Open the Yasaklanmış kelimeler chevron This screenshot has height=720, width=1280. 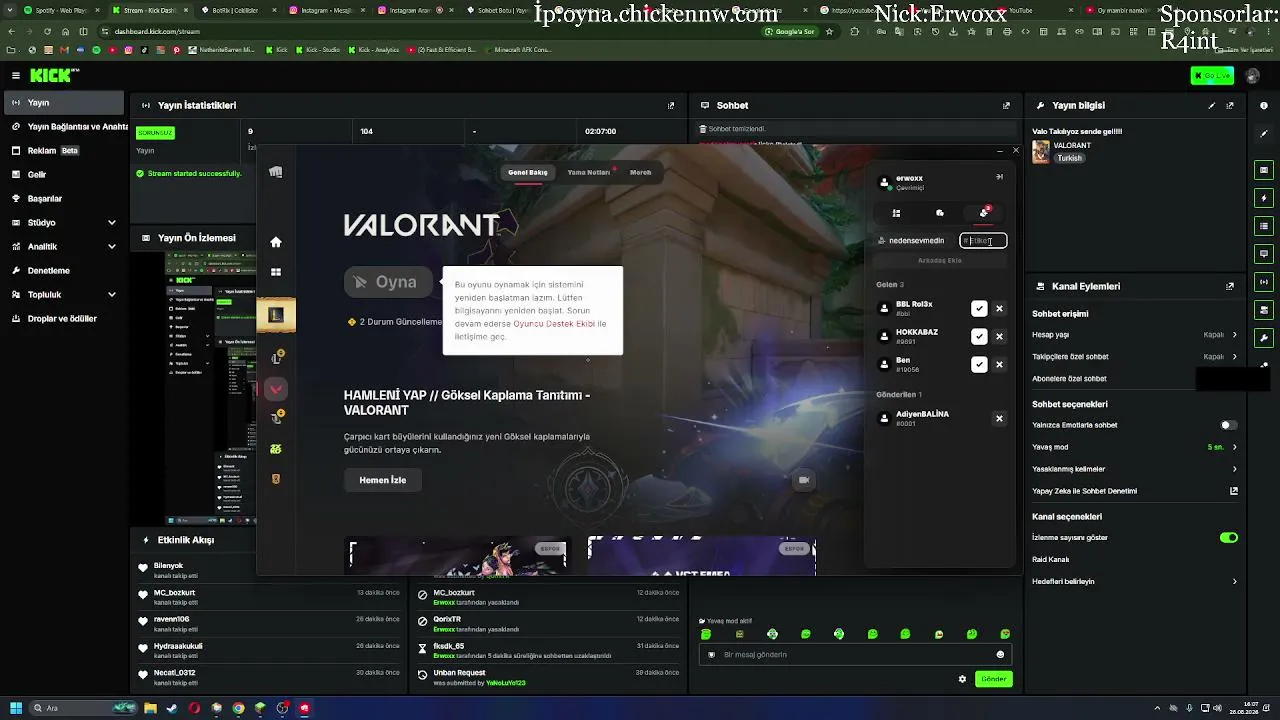point(1235,469)
